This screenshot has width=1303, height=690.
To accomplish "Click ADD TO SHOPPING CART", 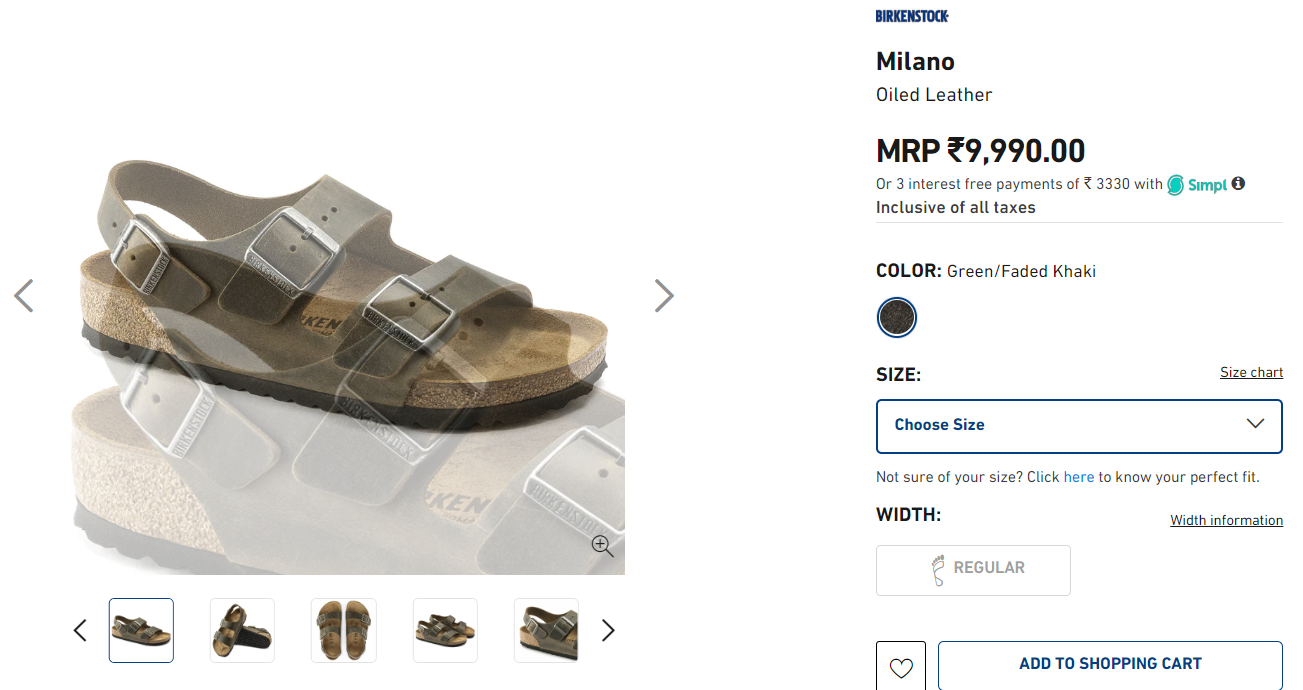I will [1109, 663].
